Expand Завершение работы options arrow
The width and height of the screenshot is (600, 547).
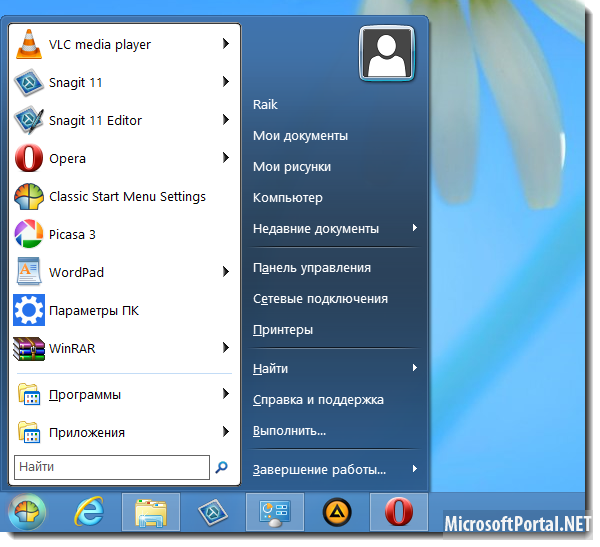(x=414, y=469)
